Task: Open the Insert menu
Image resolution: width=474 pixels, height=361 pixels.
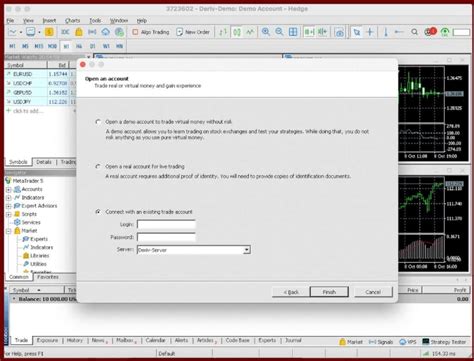Action: 49,21
